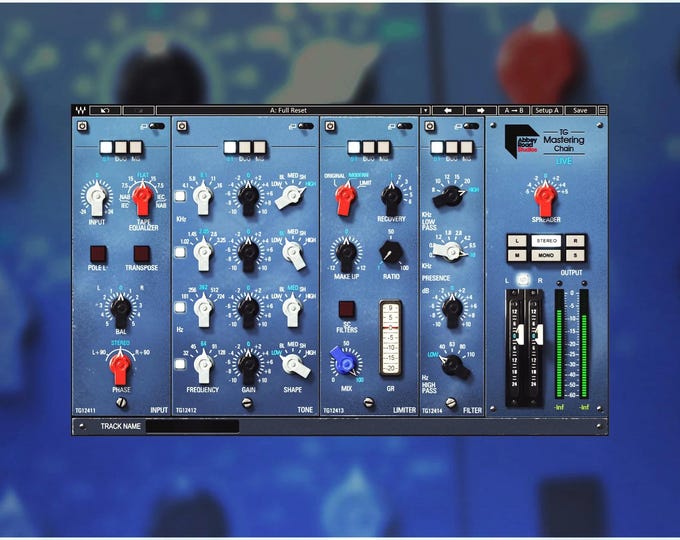Screen dimensions: 680x540
Task: Load the previous preset with the left arrow
Action: click(448, 111)
